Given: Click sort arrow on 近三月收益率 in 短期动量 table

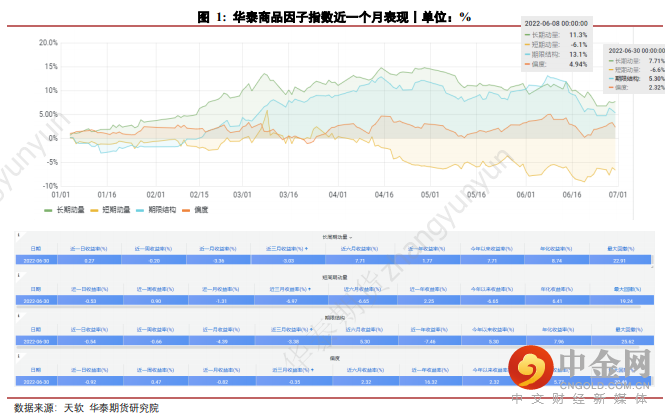Looking at the screenshot, I should pyautogui.click(x=310, y=289).
